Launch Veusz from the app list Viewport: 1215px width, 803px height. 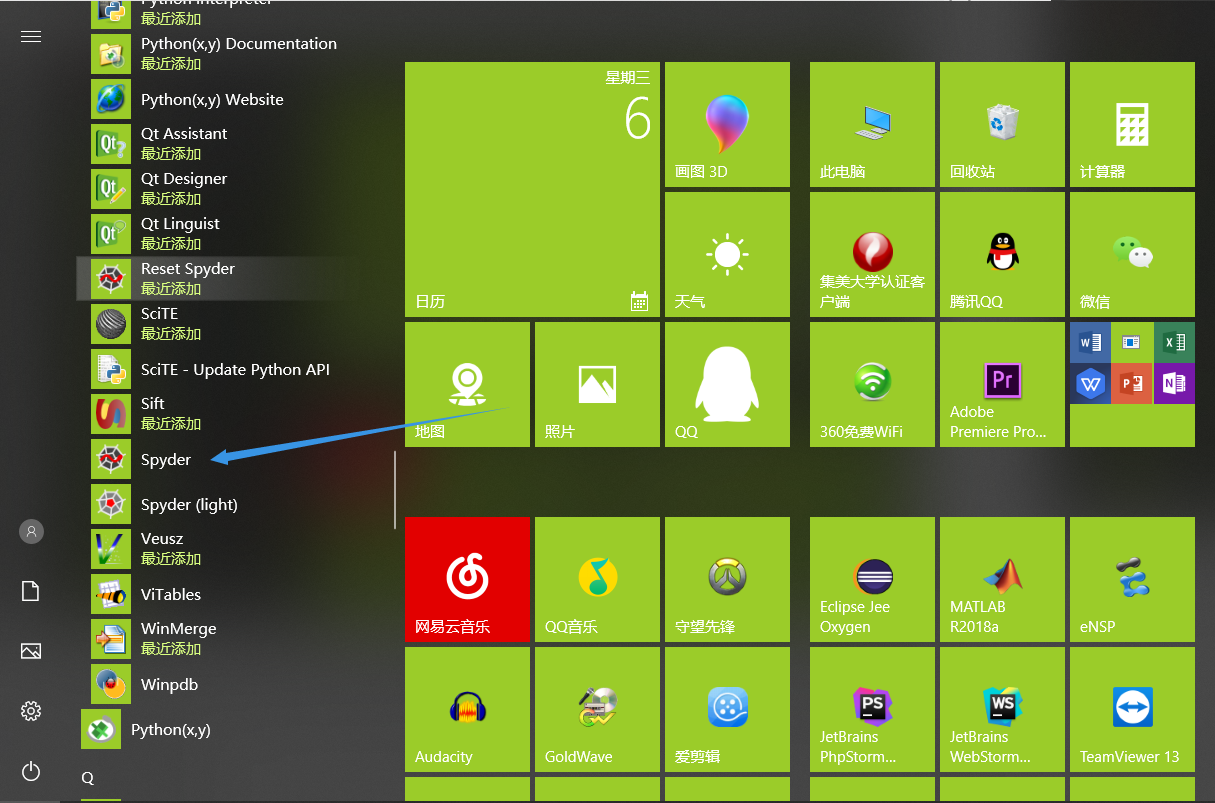click(233, 548)
